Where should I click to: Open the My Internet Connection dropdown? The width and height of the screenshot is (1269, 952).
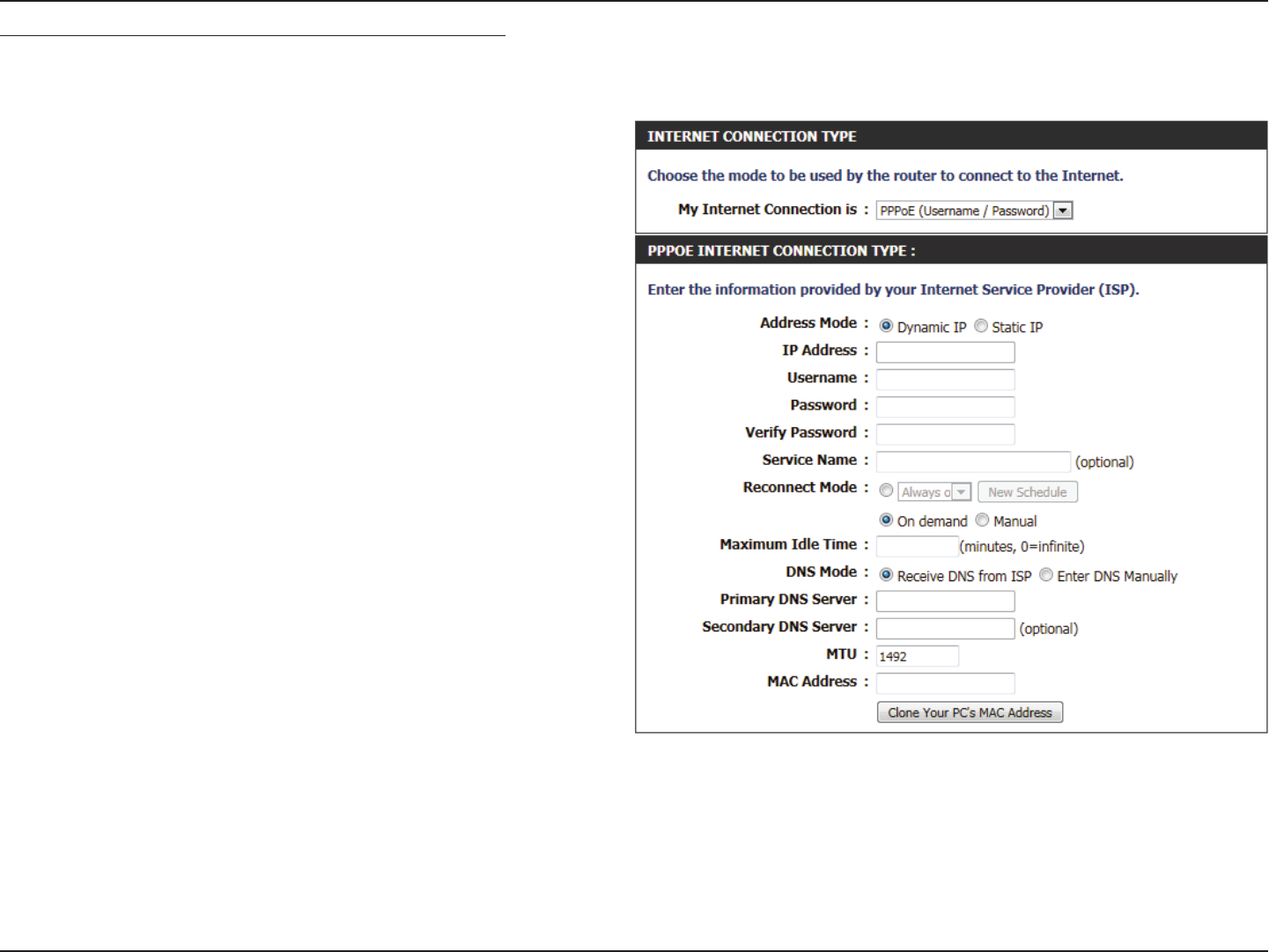974,210
